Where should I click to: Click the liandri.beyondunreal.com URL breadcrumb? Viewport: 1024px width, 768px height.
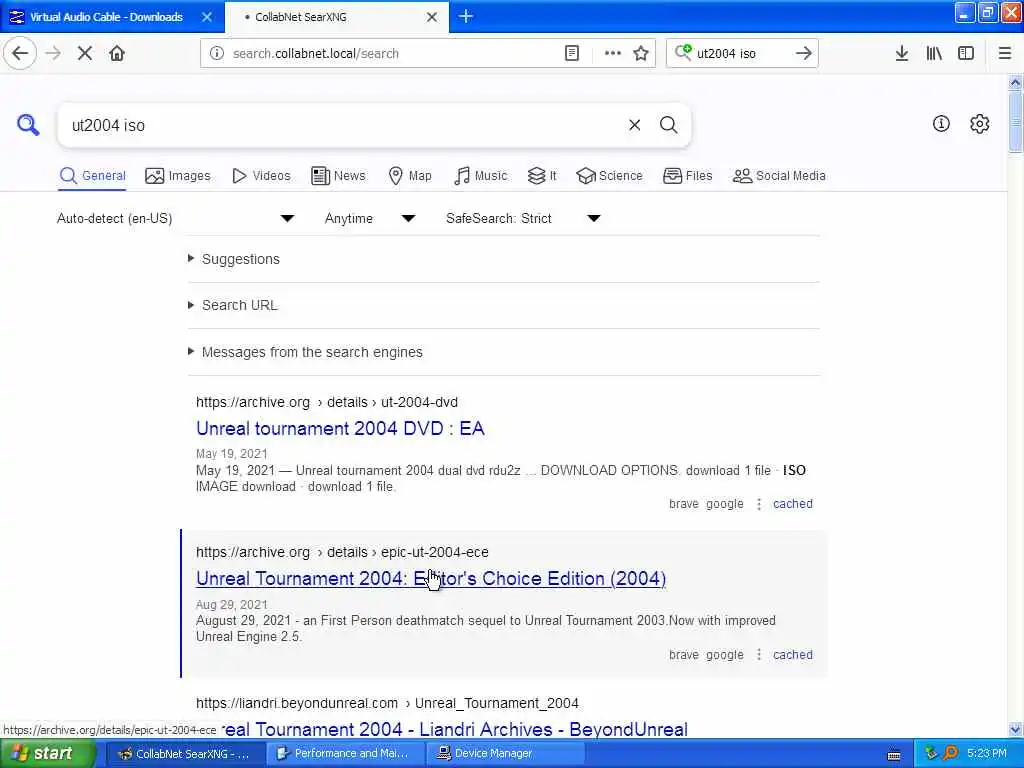tap(387, 703)
